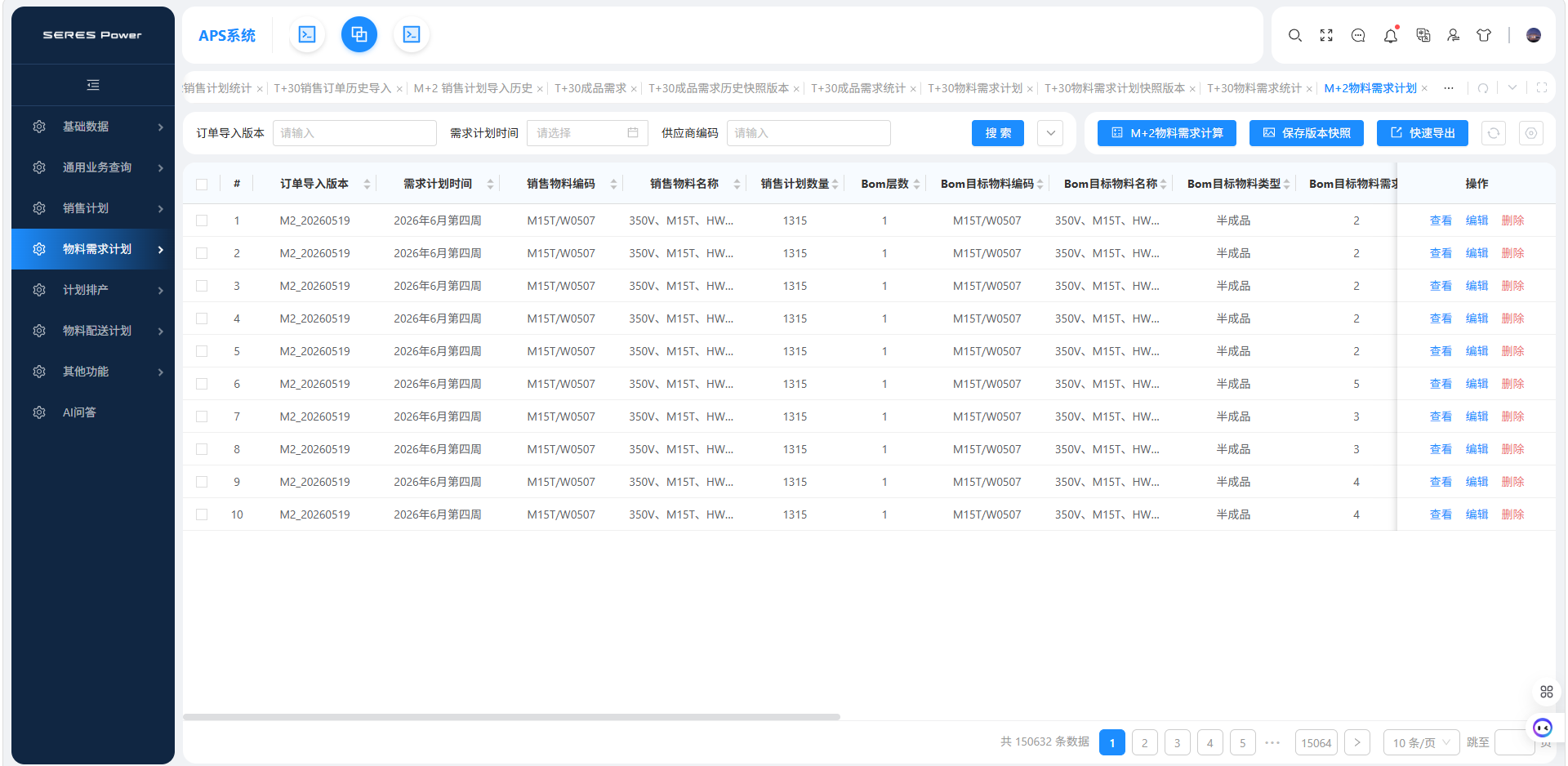Collapse the sidebar menu toggle icon
The height and width of the screenshot is (766, 1568).
click(x=93, y=85)
